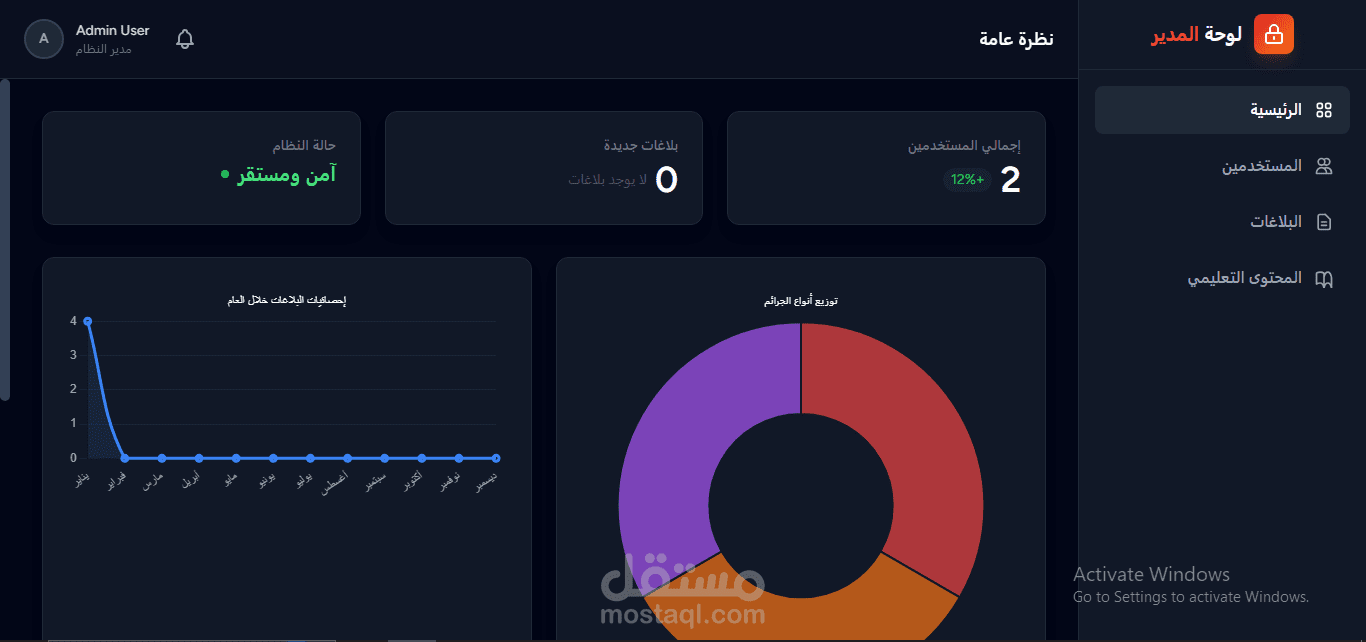
Task: Click the vertical page scrollbar thumb
Action: coord(5,240)
